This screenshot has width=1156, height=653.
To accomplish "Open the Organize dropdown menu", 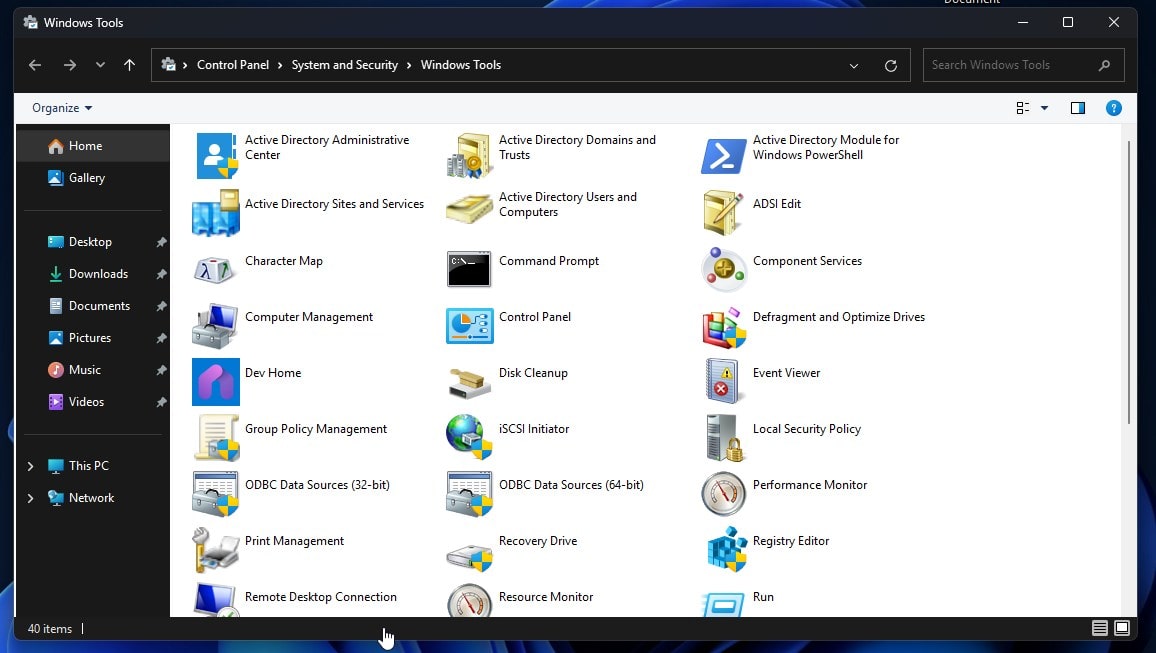I will 62,108.
